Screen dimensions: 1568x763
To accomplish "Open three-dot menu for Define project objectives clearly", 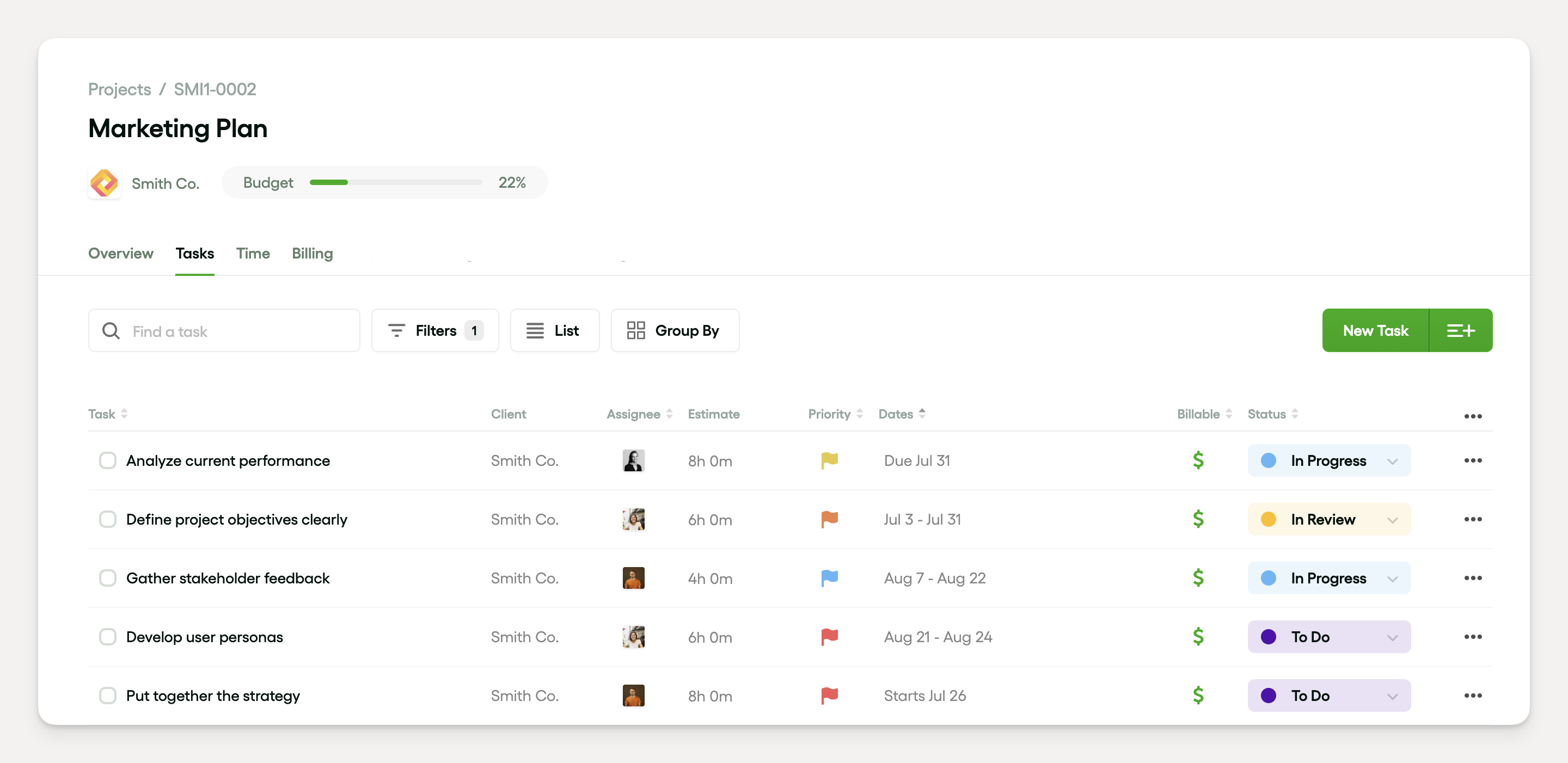I will [x=1472, y=519].
